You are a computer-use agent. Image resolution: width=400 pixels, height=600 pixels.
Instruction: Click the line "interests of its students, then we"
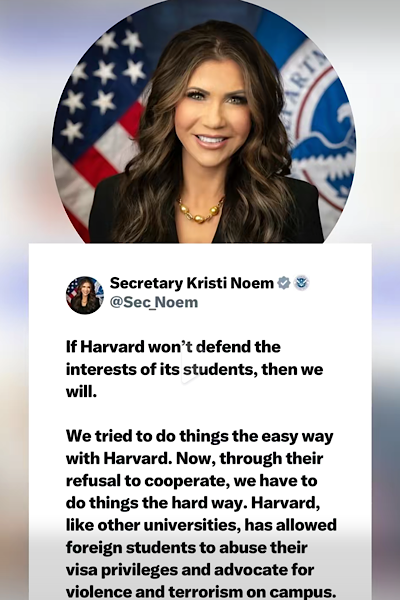coord(194,370)
